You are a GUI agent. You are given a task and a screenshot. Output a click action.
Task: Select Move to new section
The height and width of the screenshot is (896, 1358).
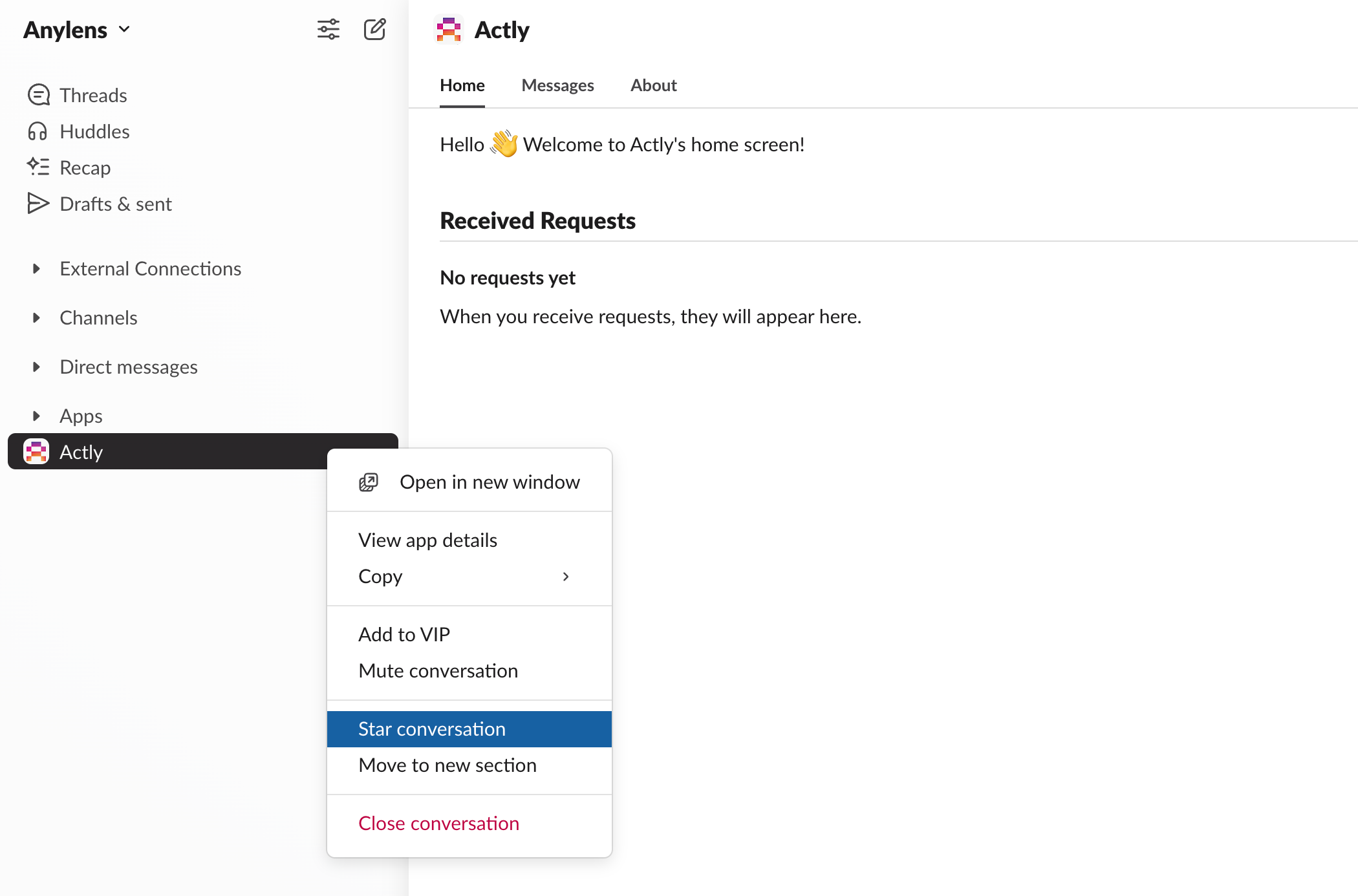click(x=469, y=765)
